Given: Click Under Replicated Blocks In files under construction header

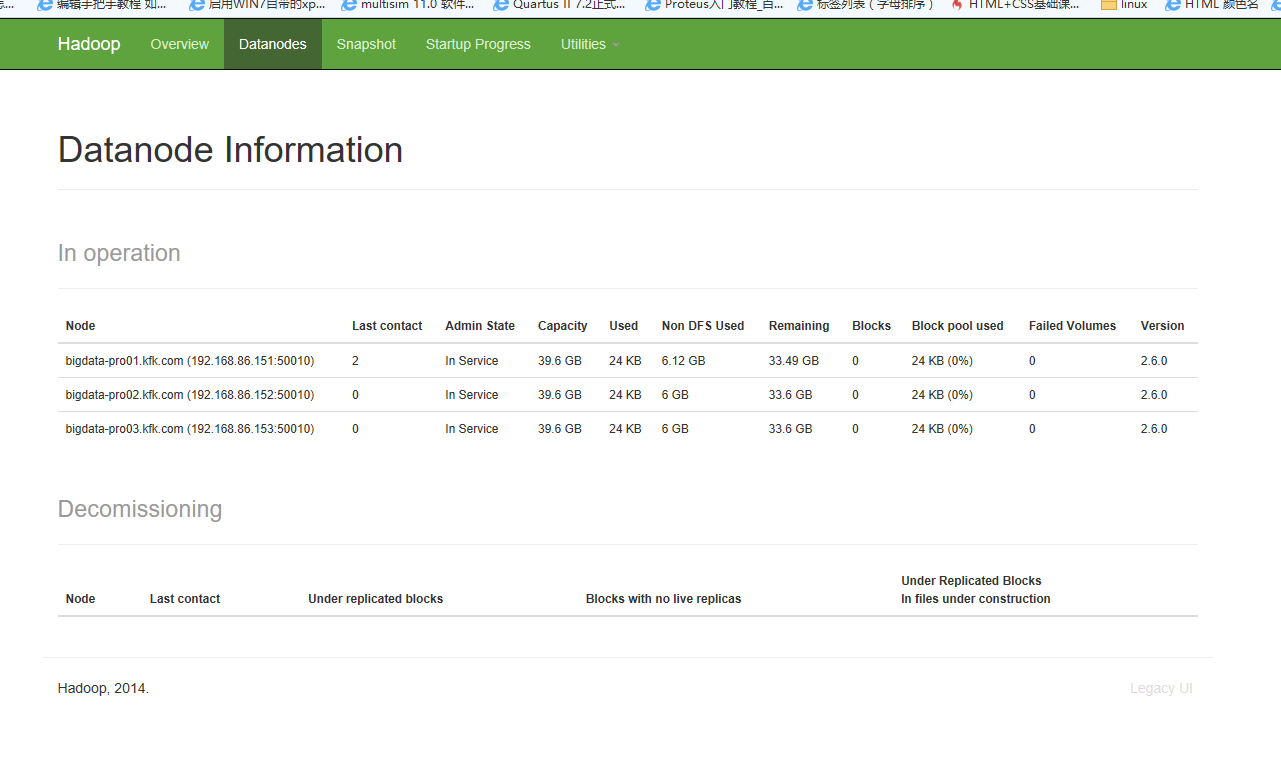Looking at the screenshot, I should coord(976,590).
